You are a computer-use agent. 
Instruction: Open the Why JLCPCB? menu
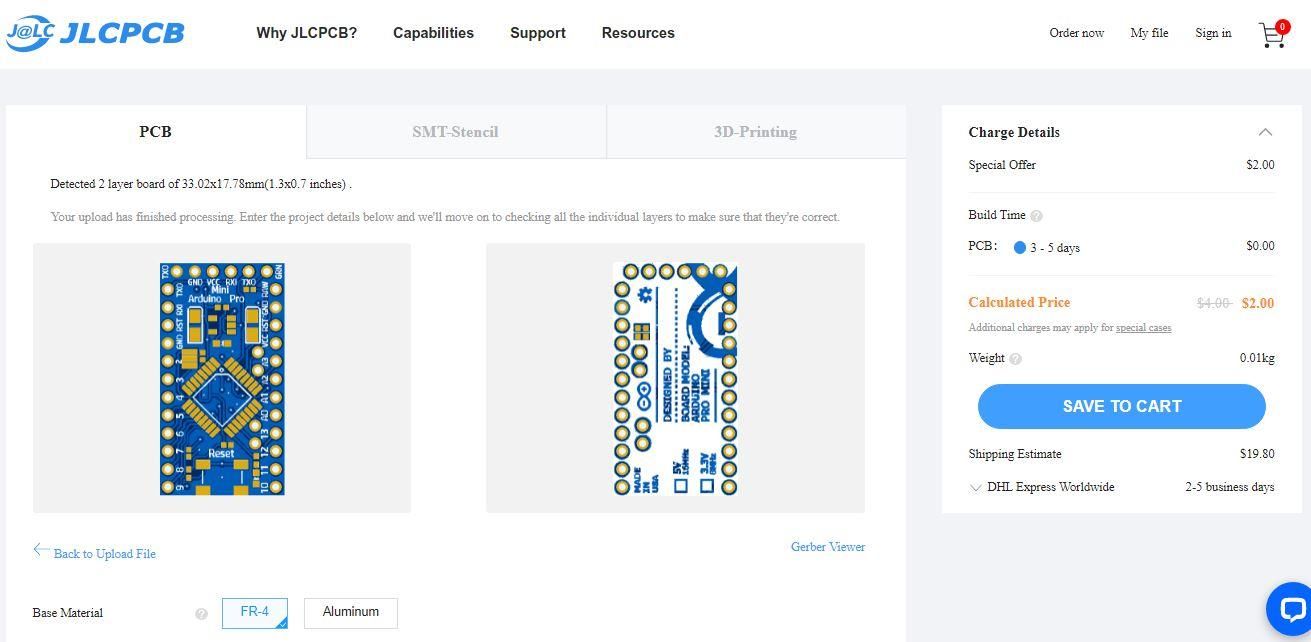tap(306, 33)
